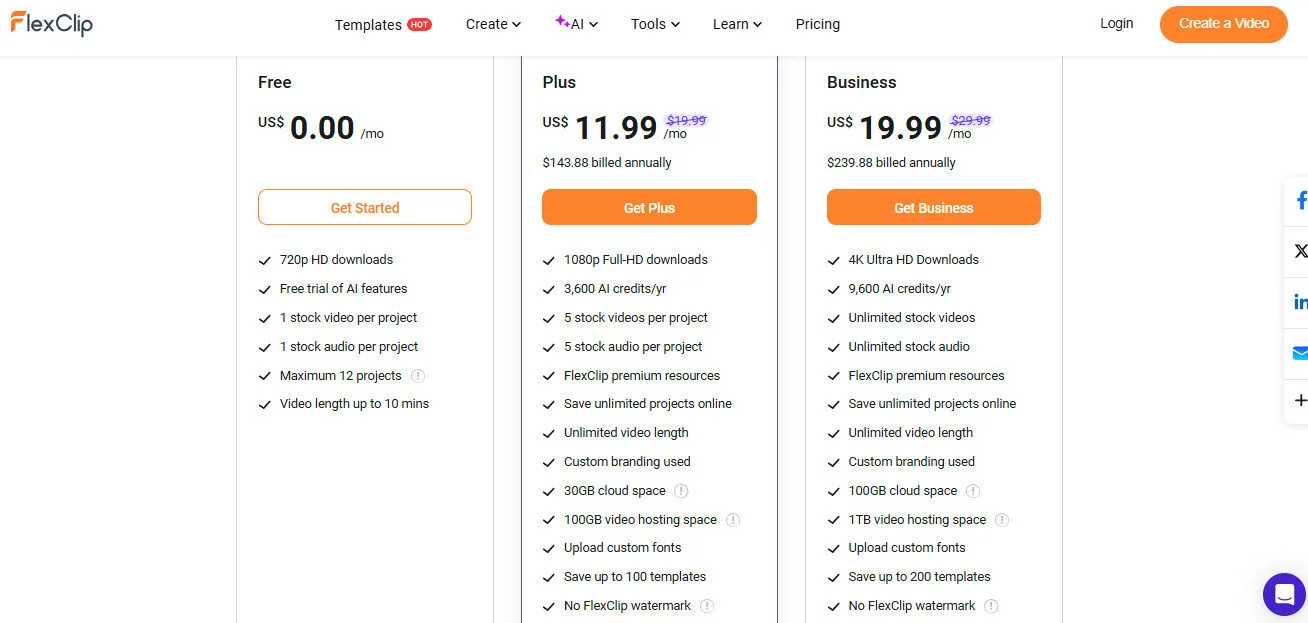Screen dimensions: 1308x623
Task: Share via the X icon
Action: coord(1299,250)
